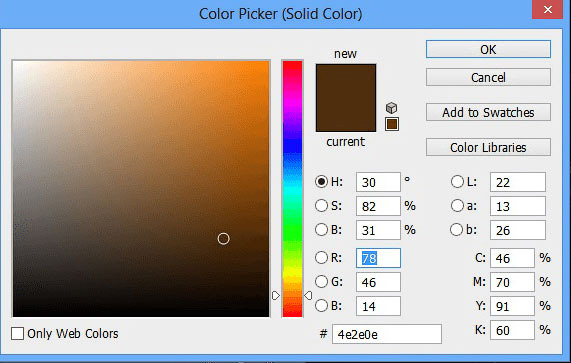The height and width of the screenshot is (363, 571).
Task: Click the Y field showing 91
Action: 512,306
